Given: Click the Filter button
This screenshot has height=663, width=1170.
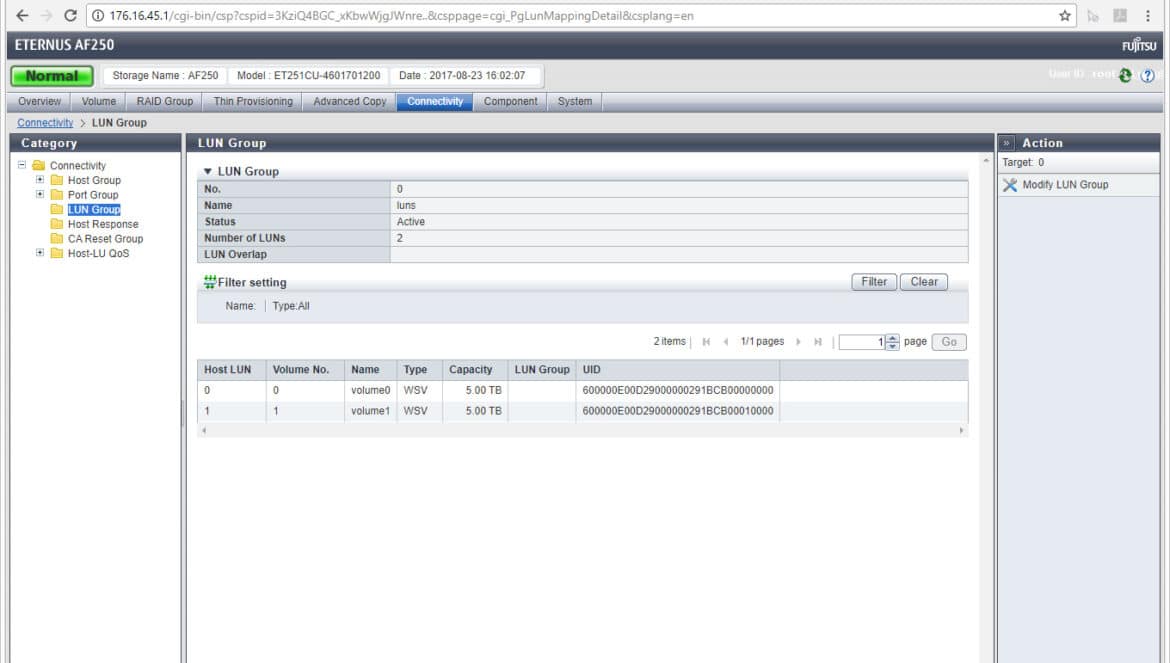Looking at the screenshot, I should (x=874, y=282).
